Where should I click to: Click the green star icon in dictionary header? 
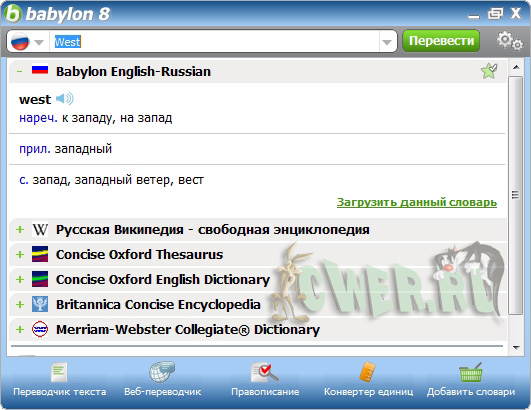pos(489,71)
